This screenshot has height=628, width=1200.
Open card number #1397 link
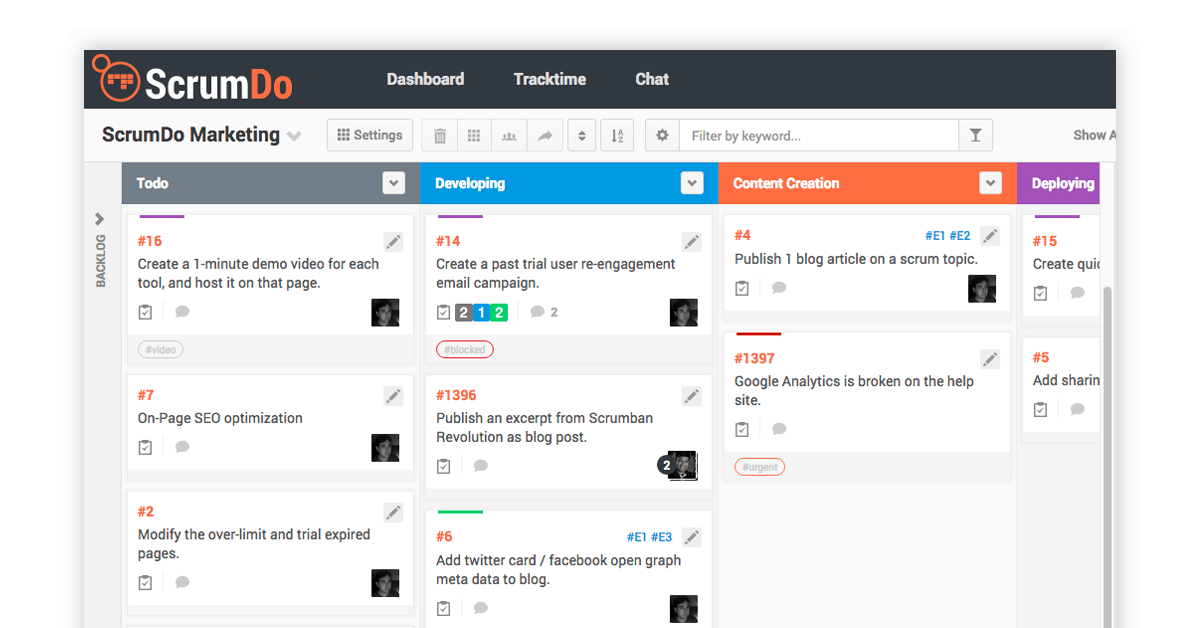[x=754, y=358]
